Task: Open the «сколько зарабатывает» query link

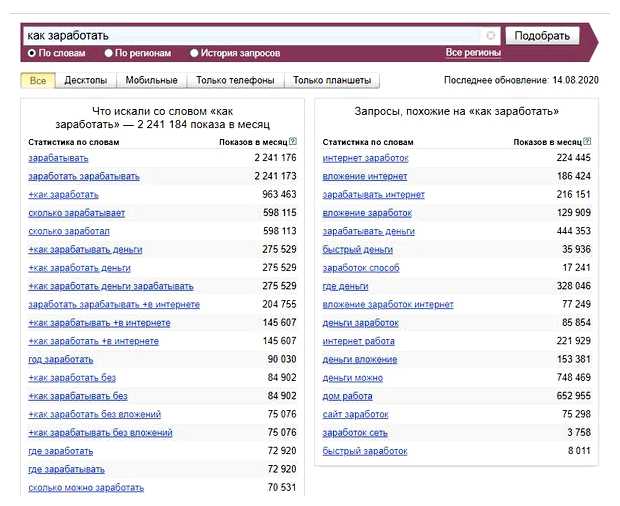Action: (77, 213)
